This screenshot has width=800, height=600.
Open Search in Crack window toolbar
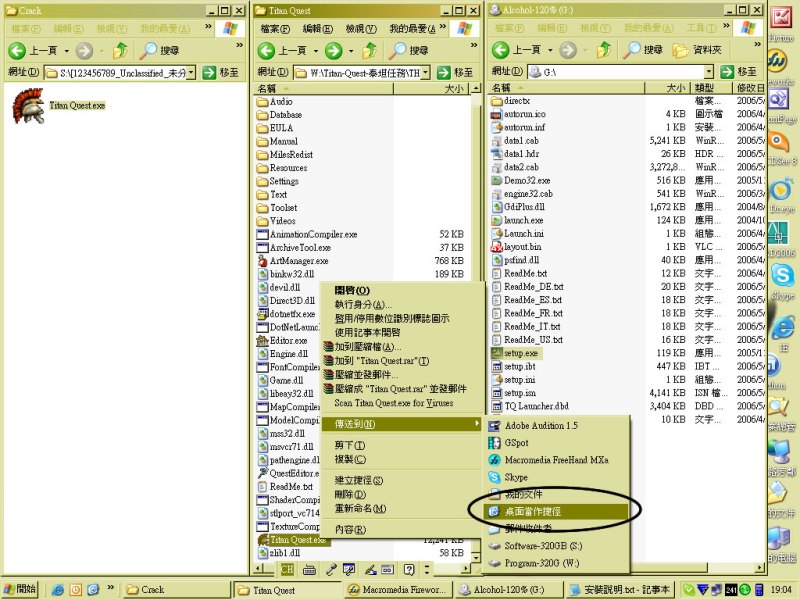point(160,50)
